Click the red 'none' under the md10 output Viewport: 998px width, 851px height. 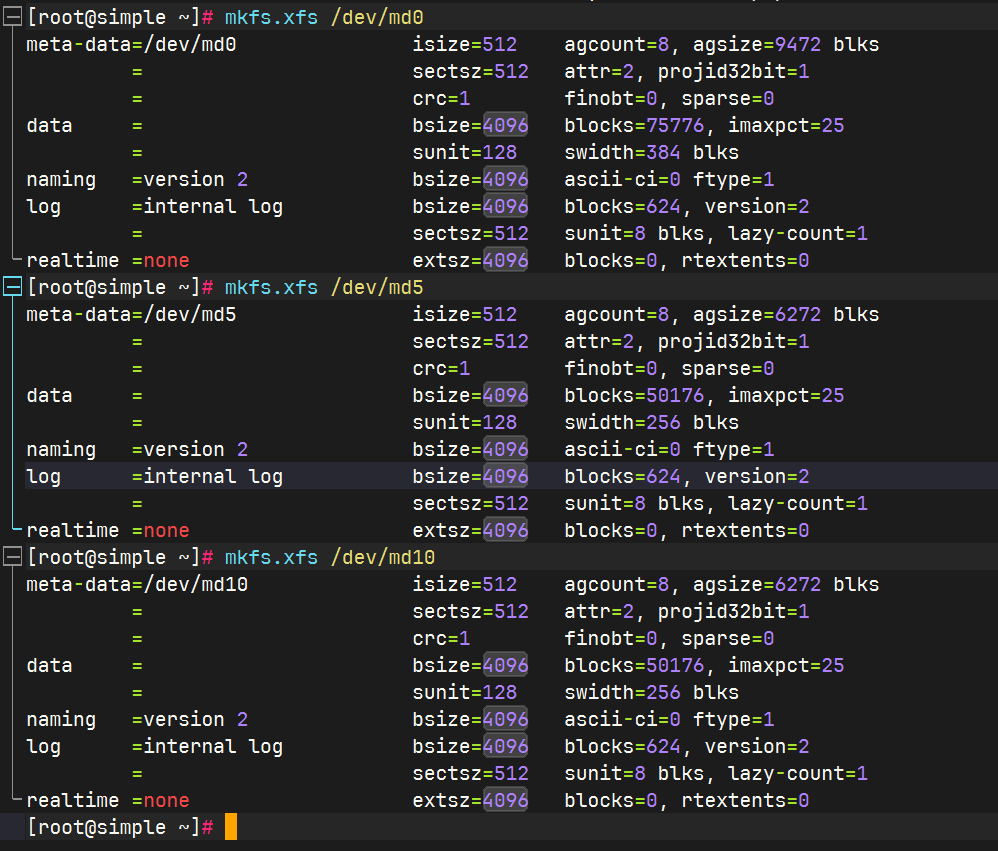click(x=166, y=800)
